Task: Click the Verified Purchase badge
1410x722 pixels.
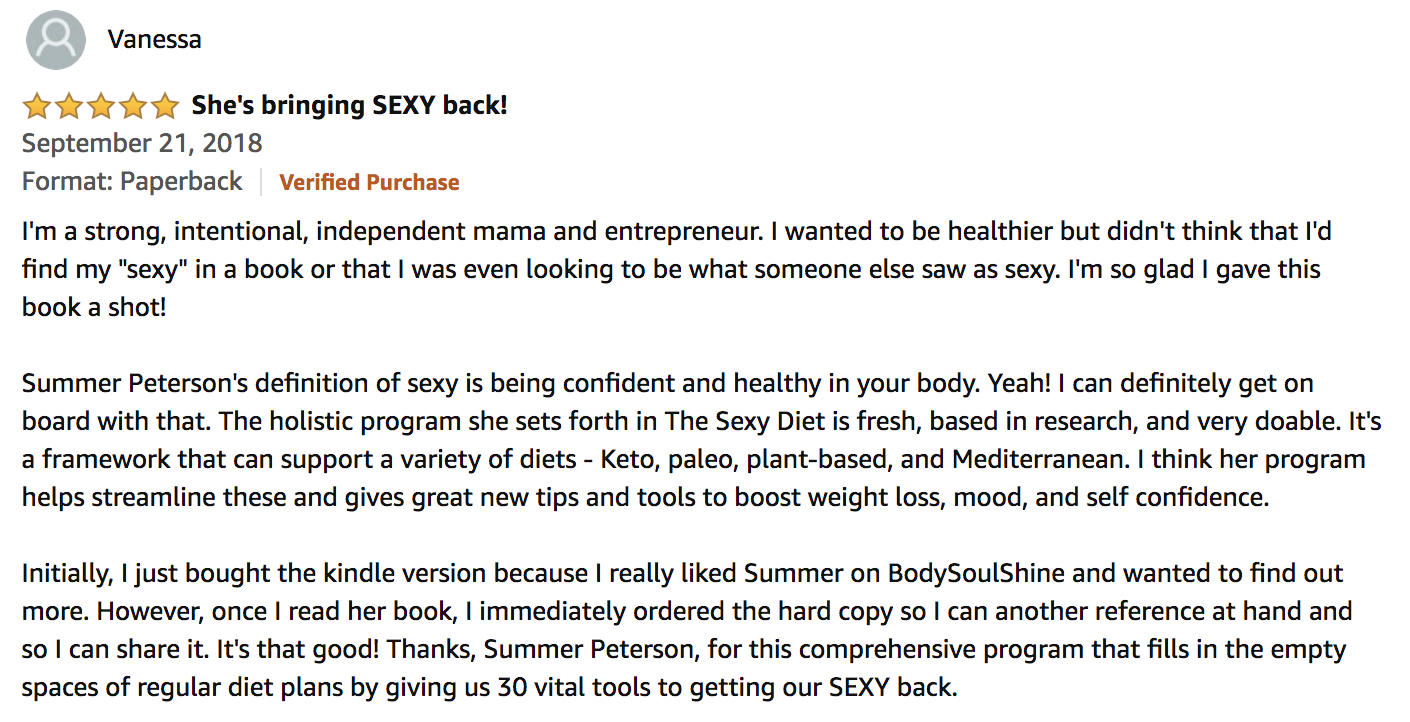Action: point(369,182)
